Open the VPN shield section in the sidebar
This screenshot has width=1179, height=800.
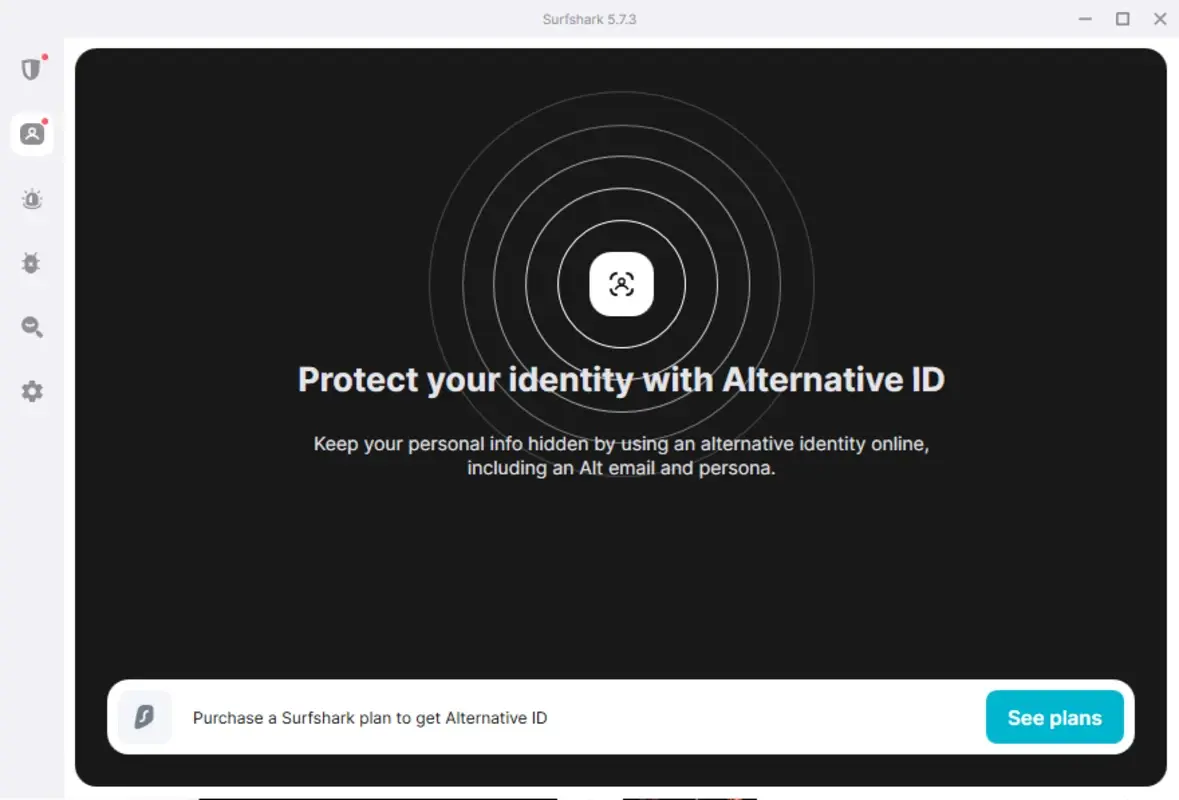[x=31, y=69]
